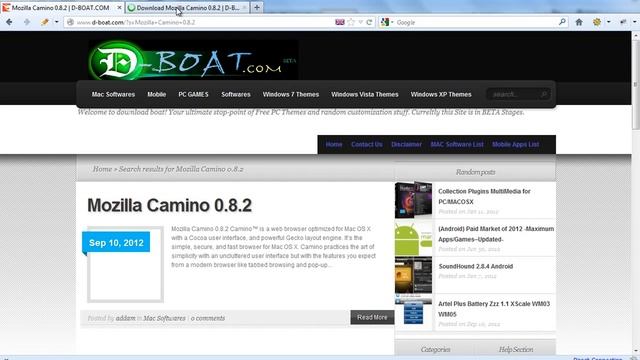Click the Read More button
Image resolution: width=640 pixels, height=360 pixels.
click(x=372, y=317)
